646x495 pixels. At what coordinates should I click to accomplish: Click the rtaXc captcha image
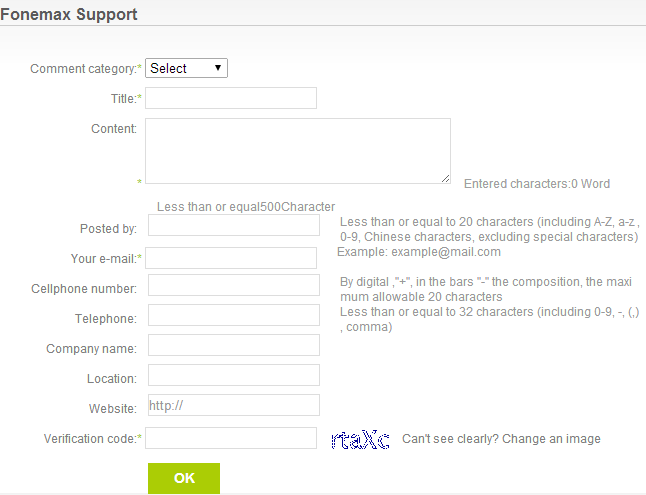click(x=360, y=439)
